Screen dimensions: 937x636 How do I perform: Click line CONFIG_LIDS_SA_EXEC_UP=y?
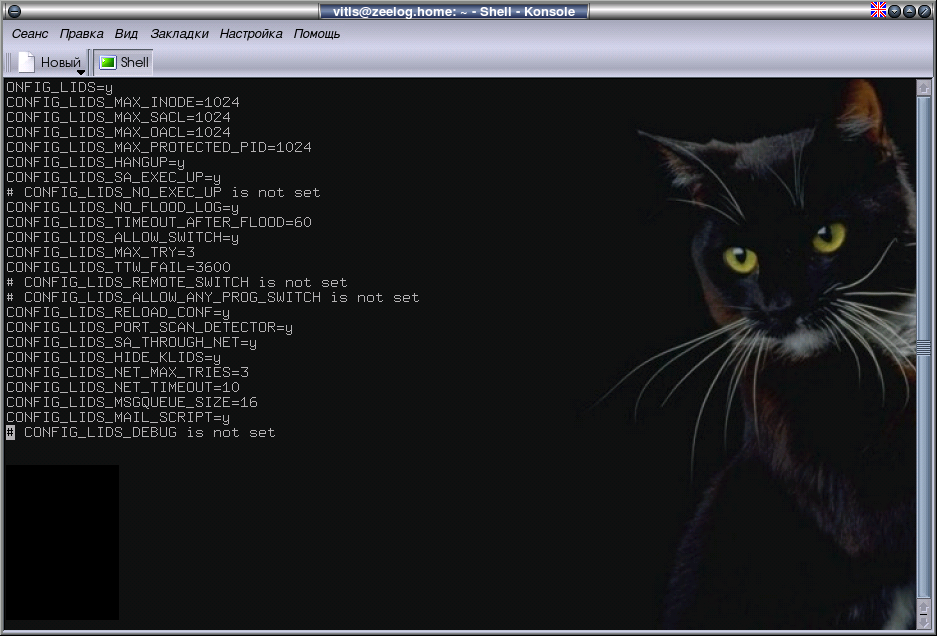pyautogui.click(x=114, y=177)
